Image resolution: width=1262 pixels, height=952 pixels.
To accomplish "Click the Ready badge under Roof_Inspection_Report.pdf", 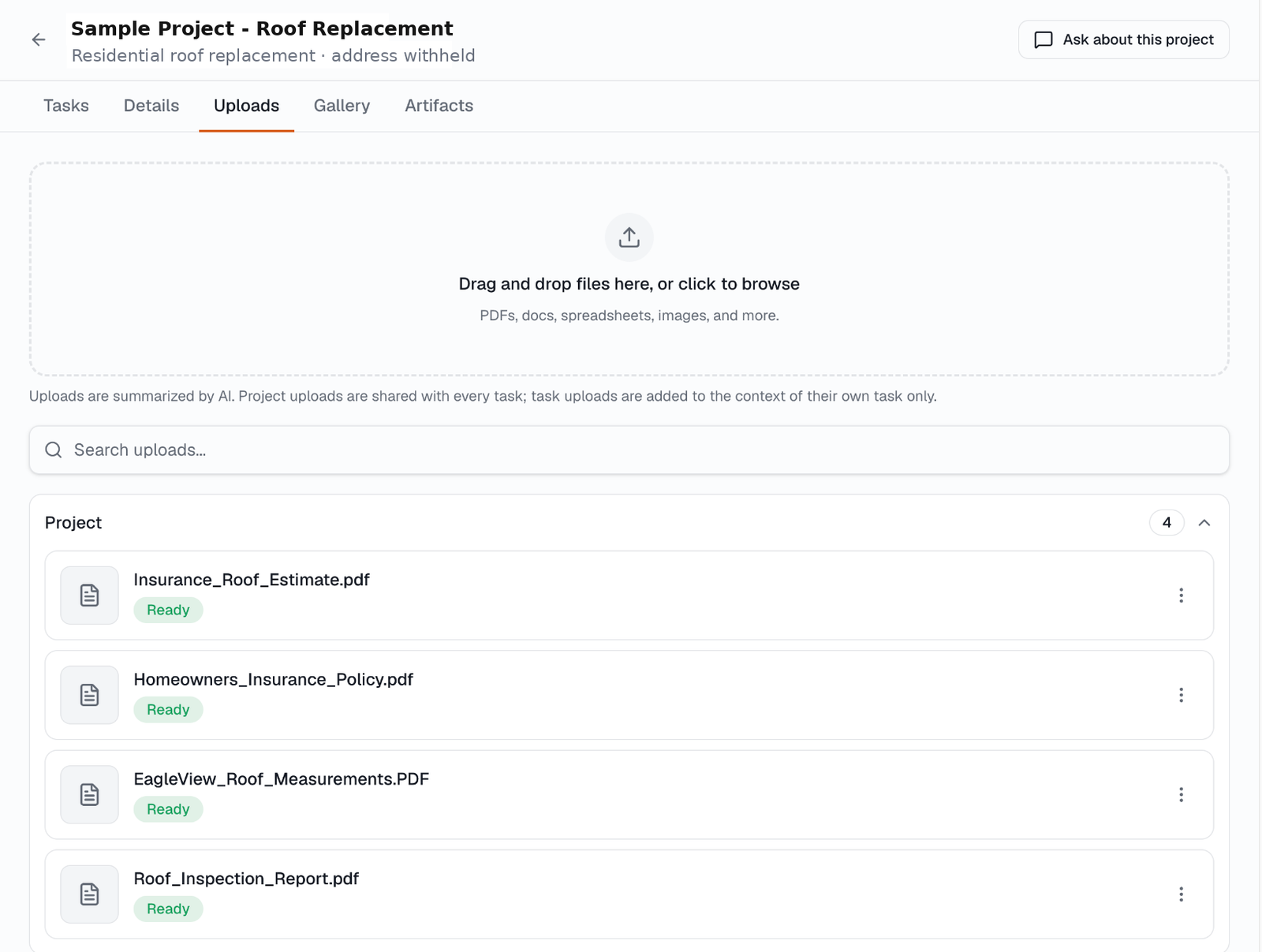I will pos(168,909).
